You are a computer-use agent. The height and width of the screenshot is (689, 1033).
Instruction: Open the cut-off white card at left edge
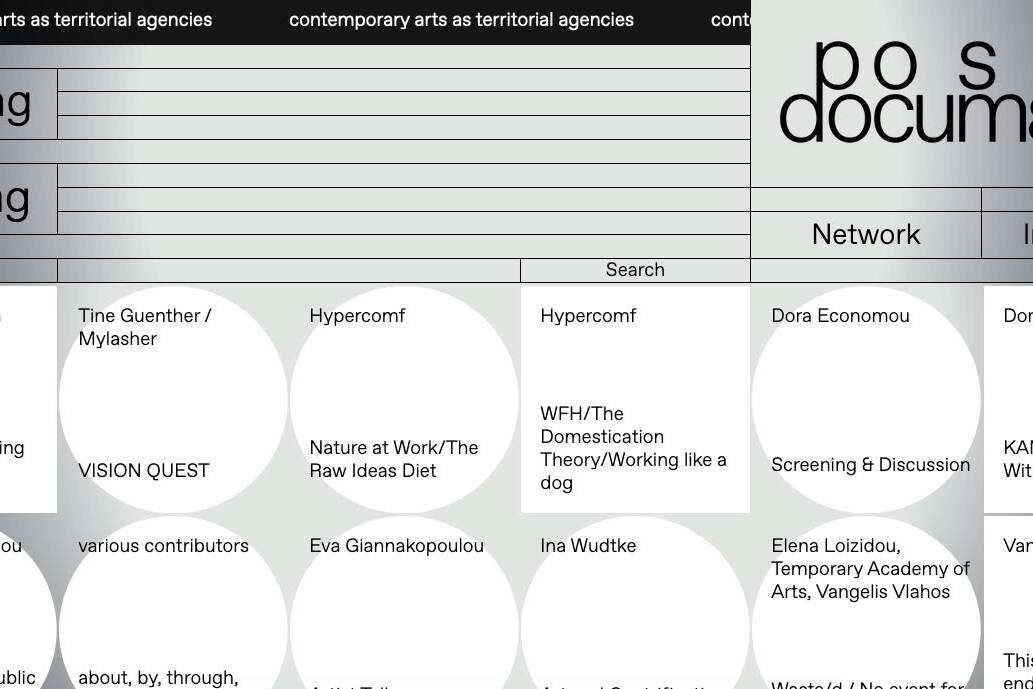[27, 400]
